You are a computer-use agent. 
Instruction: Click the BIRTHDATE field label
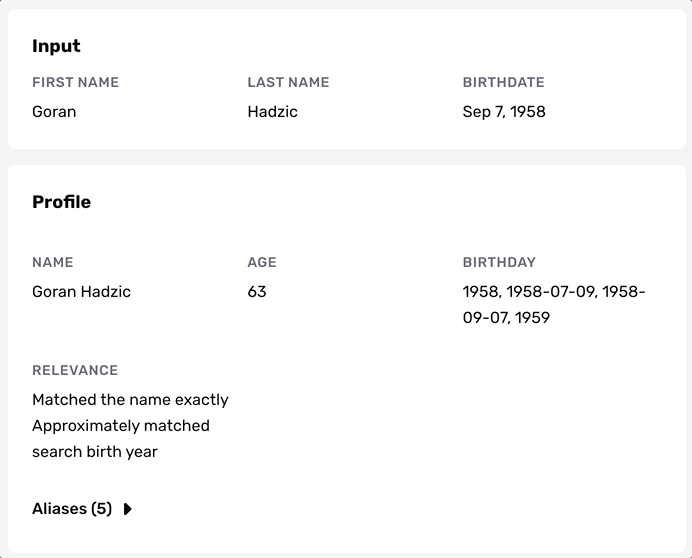pos(503,83)
